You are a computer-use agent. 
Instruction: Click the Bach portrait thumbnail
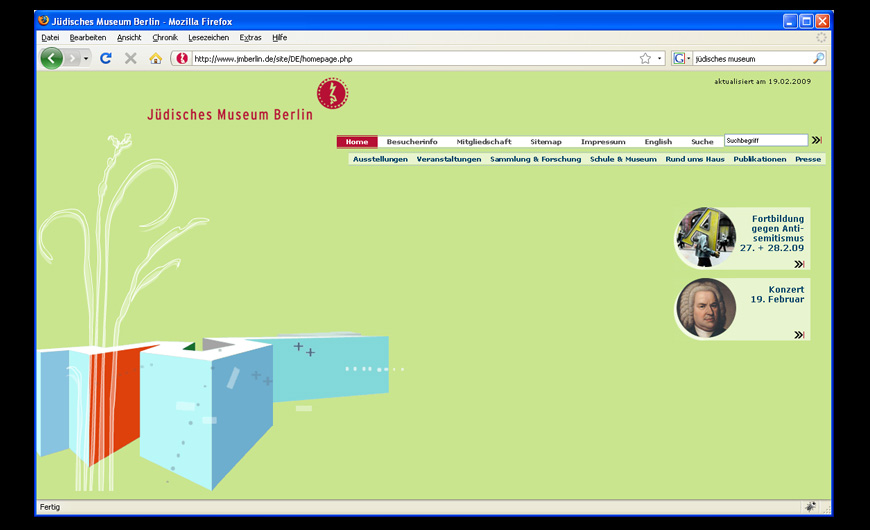[705, 308]
